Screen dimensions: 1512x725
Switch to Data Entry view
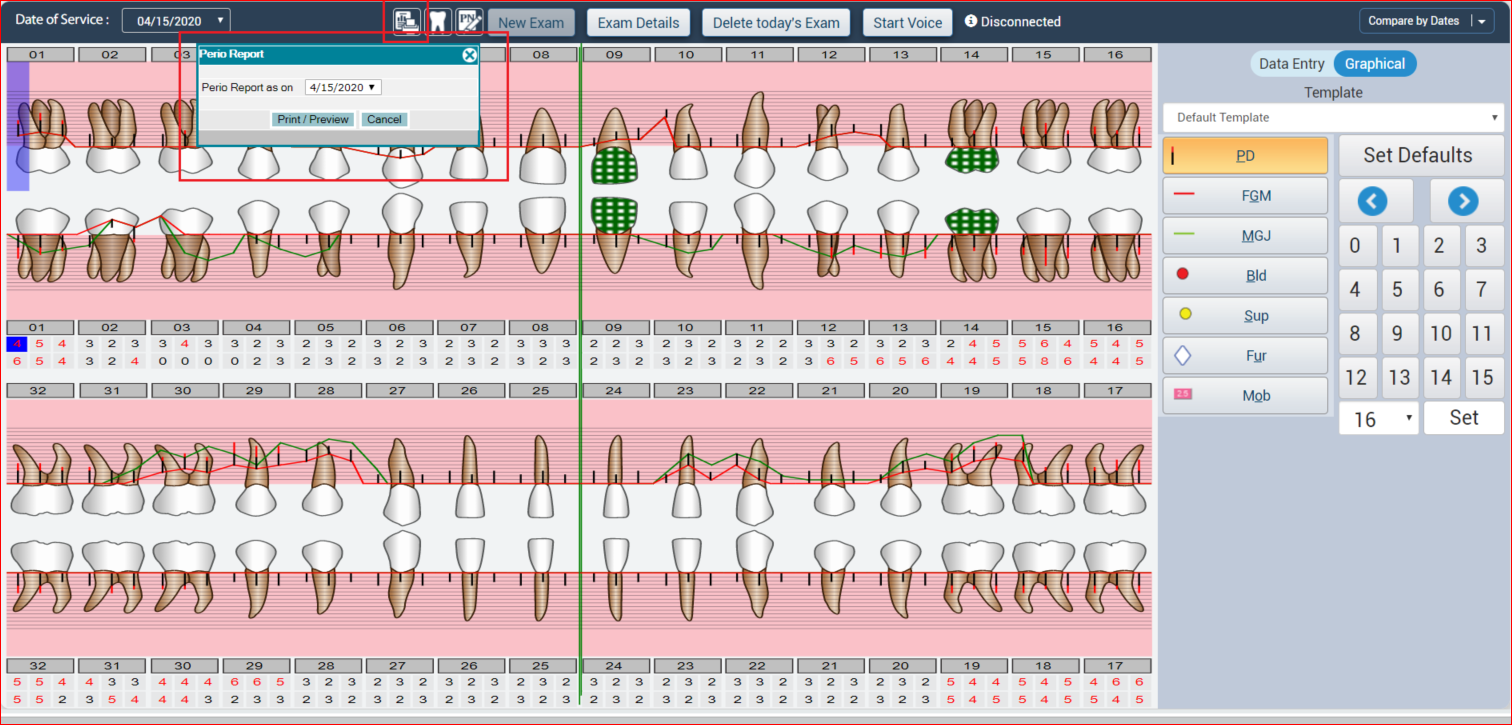pos(1291,64)
